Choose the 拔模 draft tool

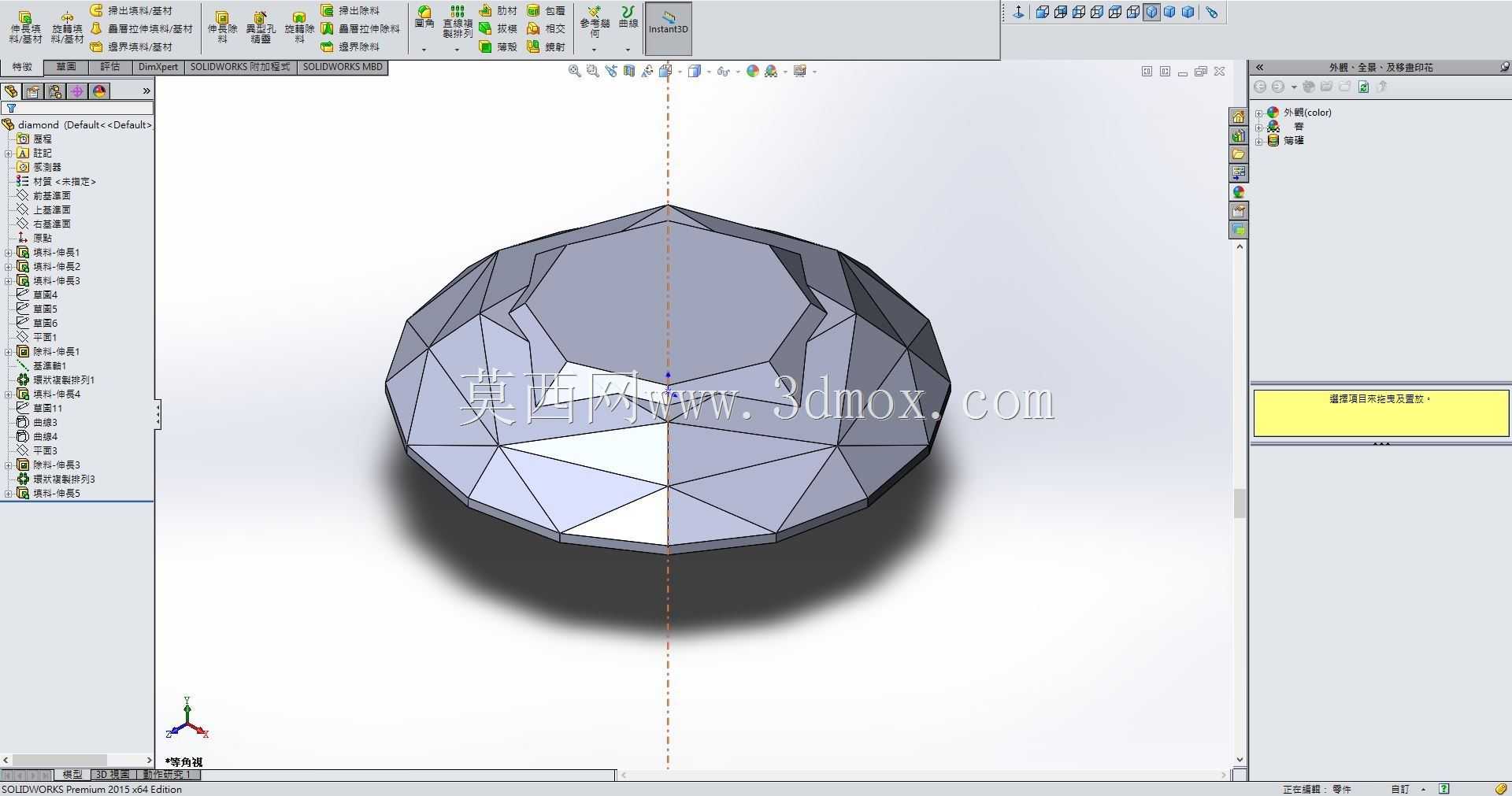[x=498, y=28]
